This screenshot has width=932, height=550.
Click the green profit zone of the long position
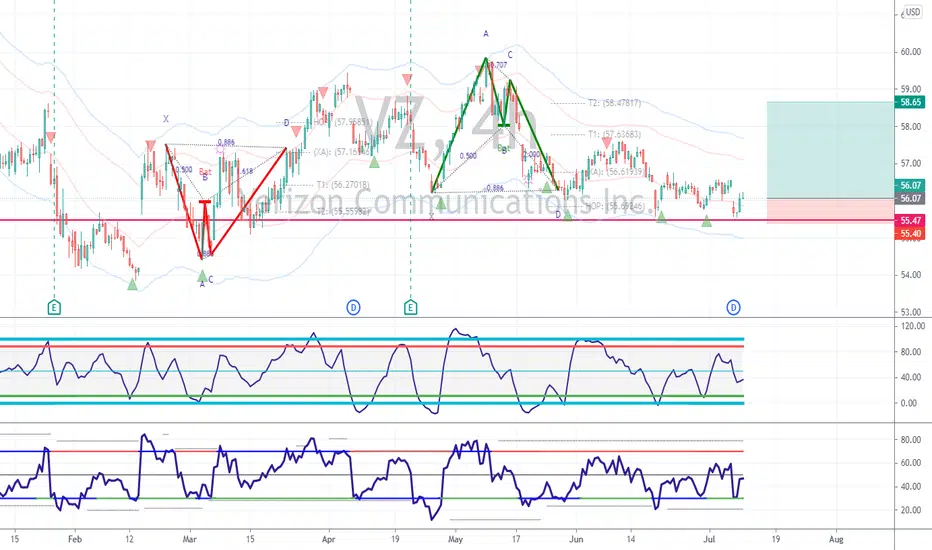click(x=830, y=150)
